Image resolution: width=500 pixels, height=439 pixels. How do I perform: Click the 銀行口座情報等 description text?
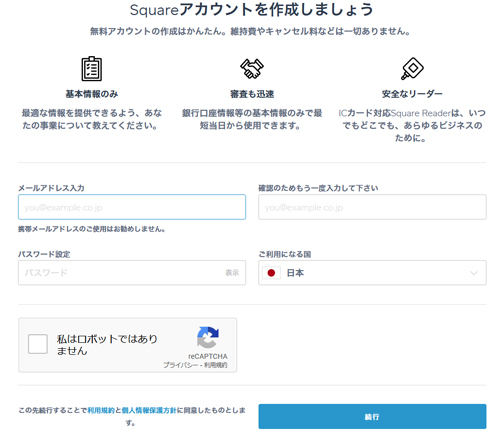(252, 119)
